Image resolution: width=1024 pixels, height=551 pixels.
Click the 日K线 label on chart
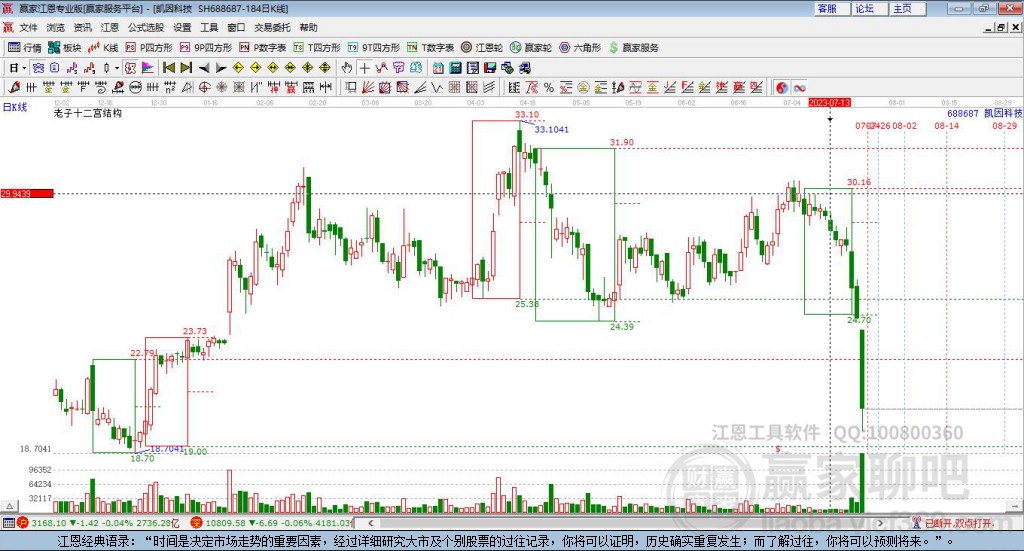pyautogui.click(x=15, y=107)
